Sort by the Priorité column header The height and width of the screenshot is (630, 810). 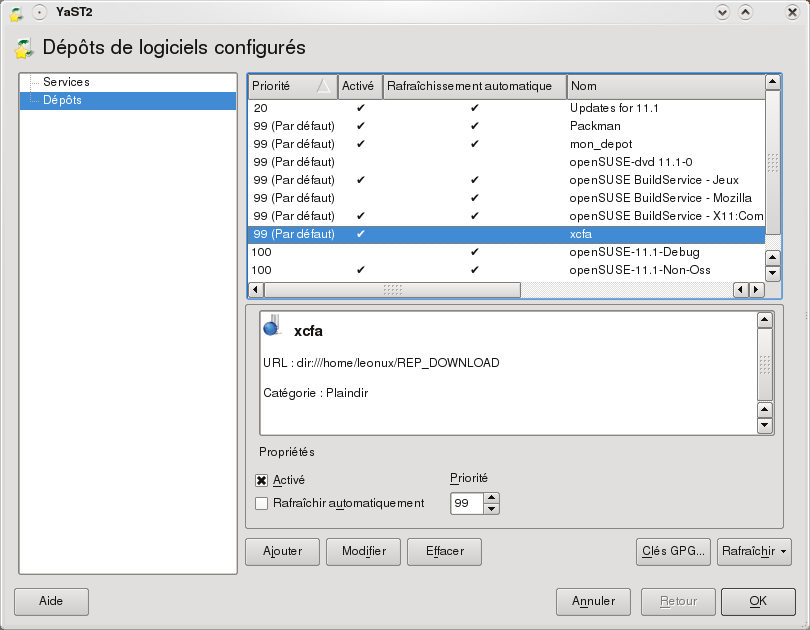293,86
